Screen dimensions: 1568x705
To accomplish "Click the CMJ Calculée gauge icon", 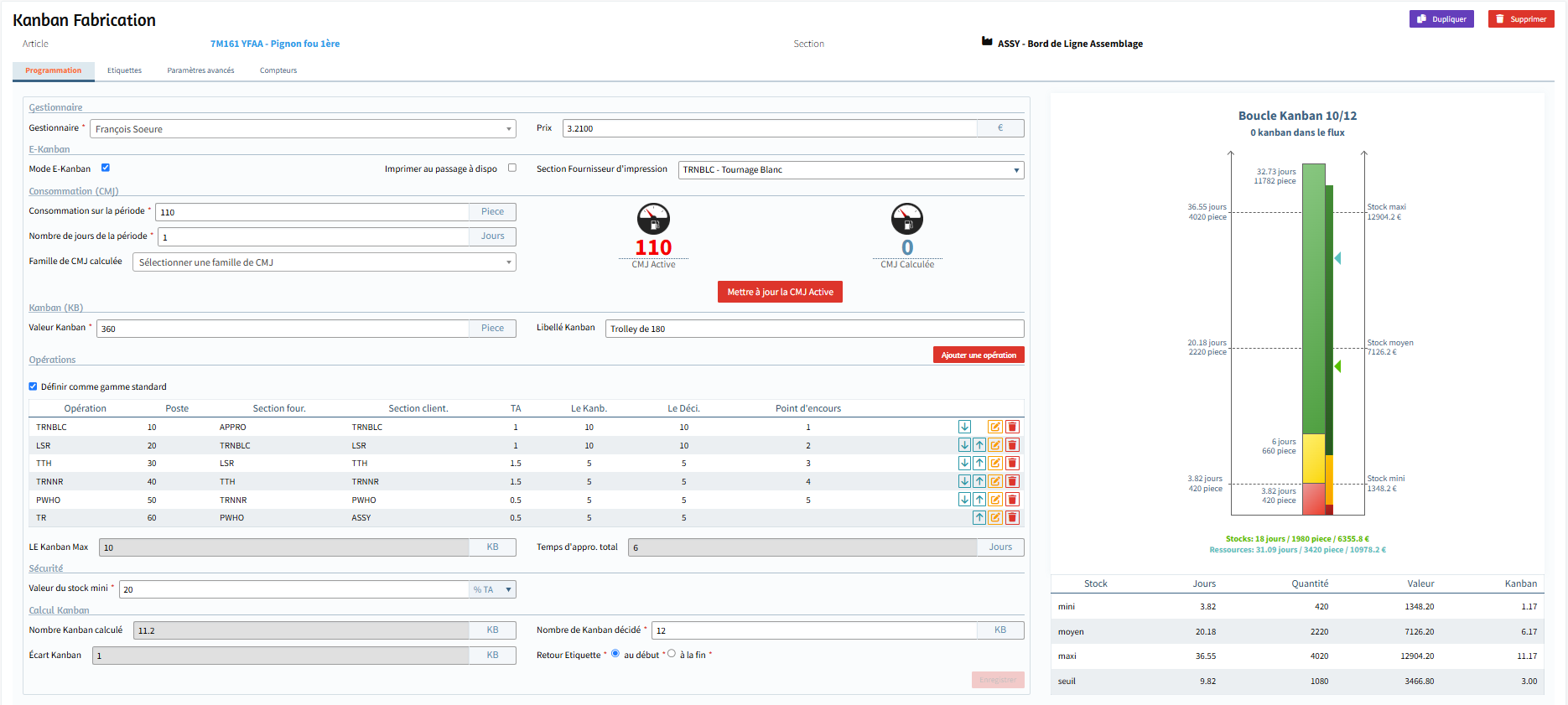I will tap(906, 219).
